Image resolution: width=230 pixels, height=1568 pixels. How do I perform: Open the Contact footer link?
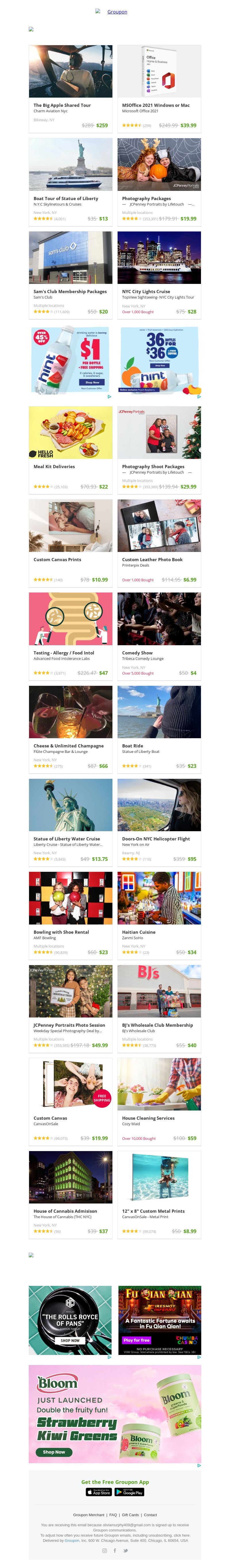(150, 1514)
